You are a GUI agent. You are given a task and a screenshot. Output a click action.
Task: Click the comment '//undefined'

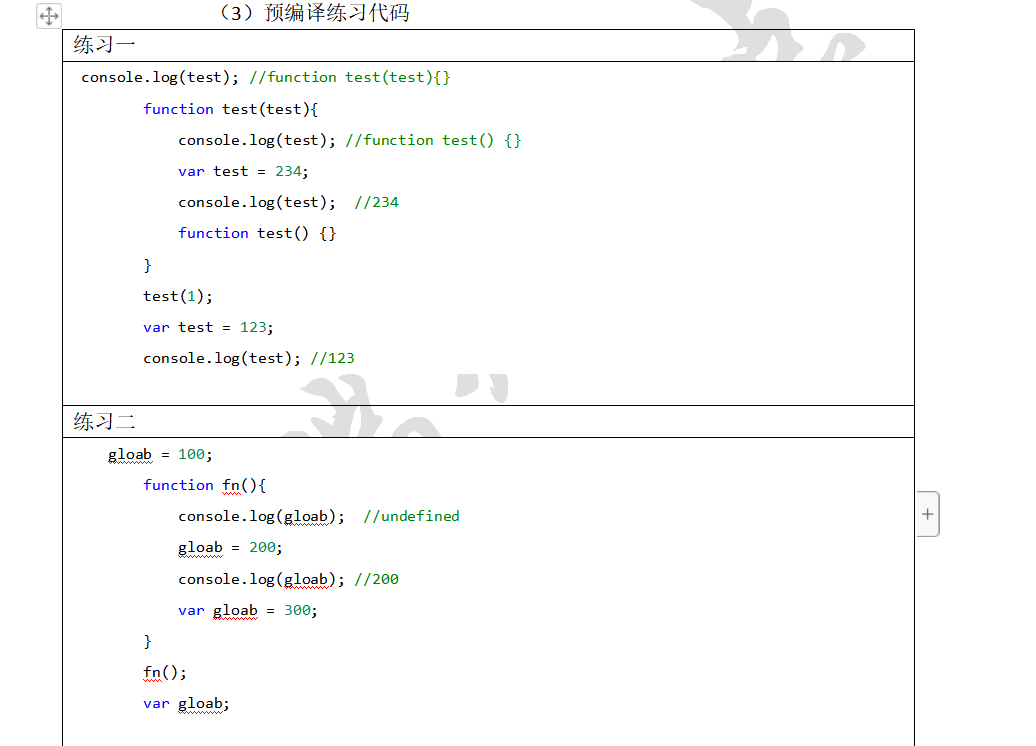pyautogui.click(x=412, y=516)
